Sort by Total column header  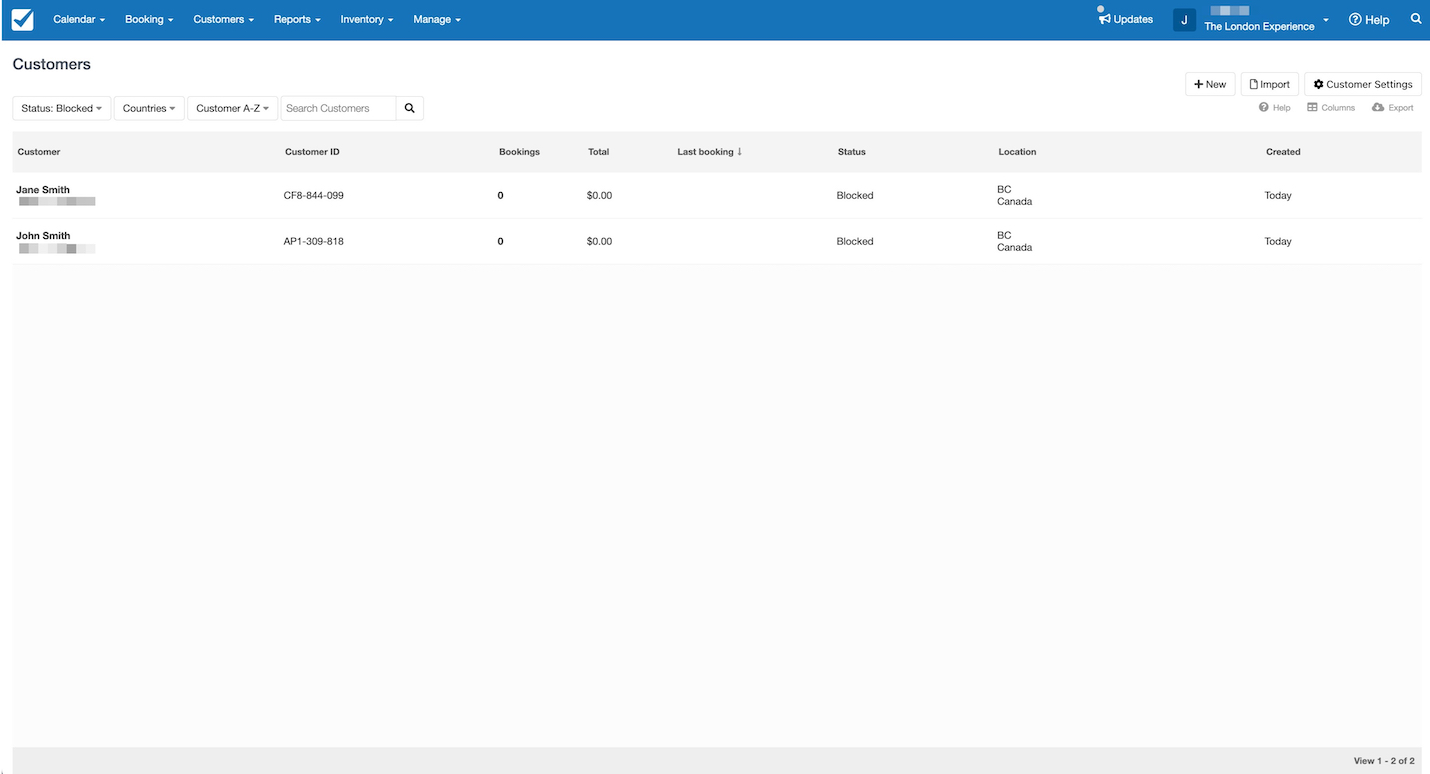coord(598,152)
